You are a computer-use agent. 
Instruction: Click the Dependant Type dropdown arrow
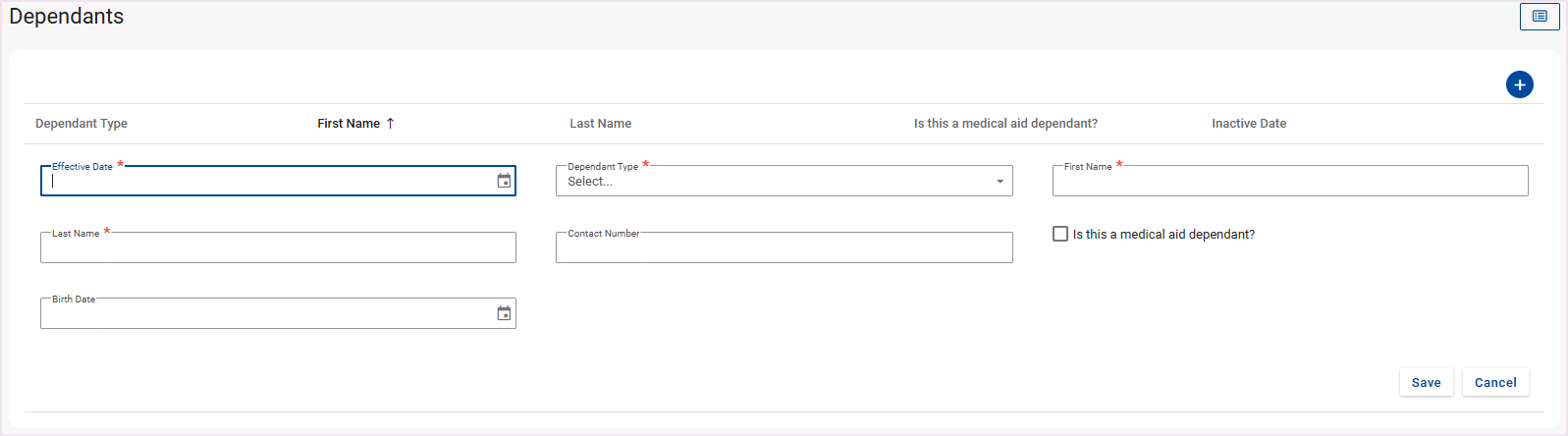pyautogui.click(x=1000, y=182)
